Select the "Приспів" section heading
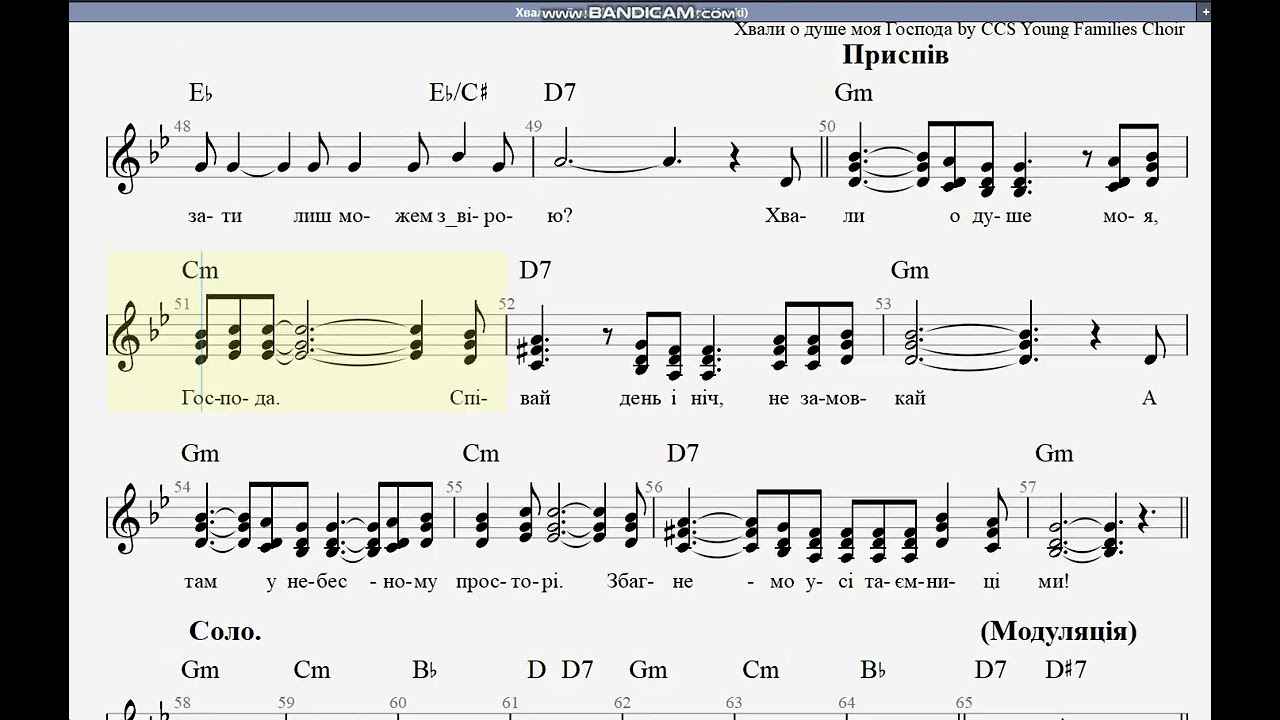1280x720 pixels. [895, 55]
